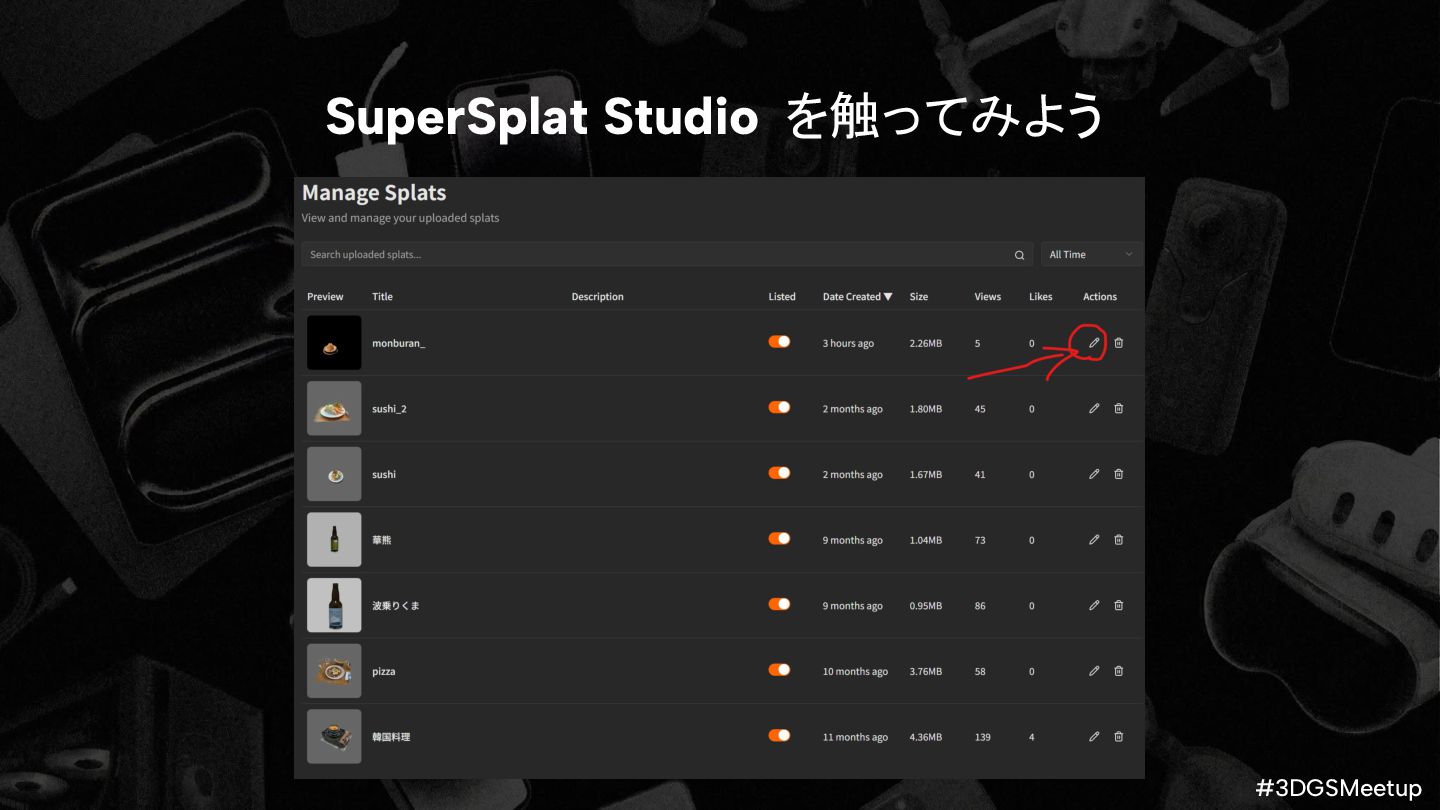Open the sushi_2 preview thumbnail
The height and width of the screenshot is (810, 1440).
pyautogui.click(x=334, y=408)
